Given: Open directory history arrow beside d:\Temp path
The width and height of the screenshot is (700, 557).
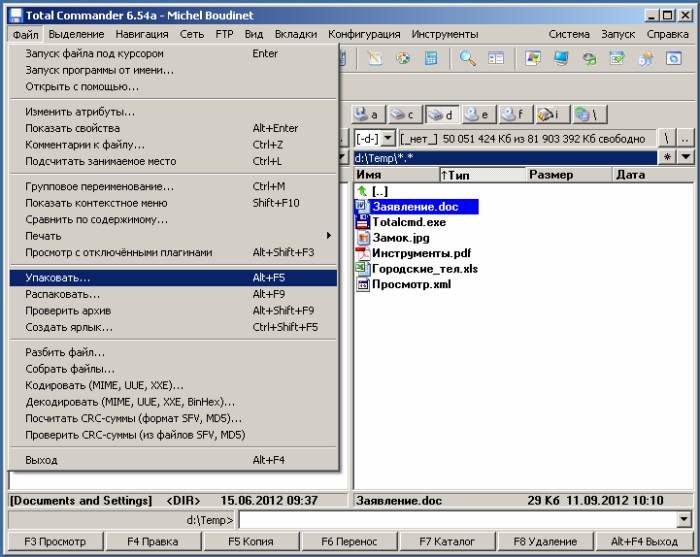Looking at the screenshot, I should coord(686,157).
